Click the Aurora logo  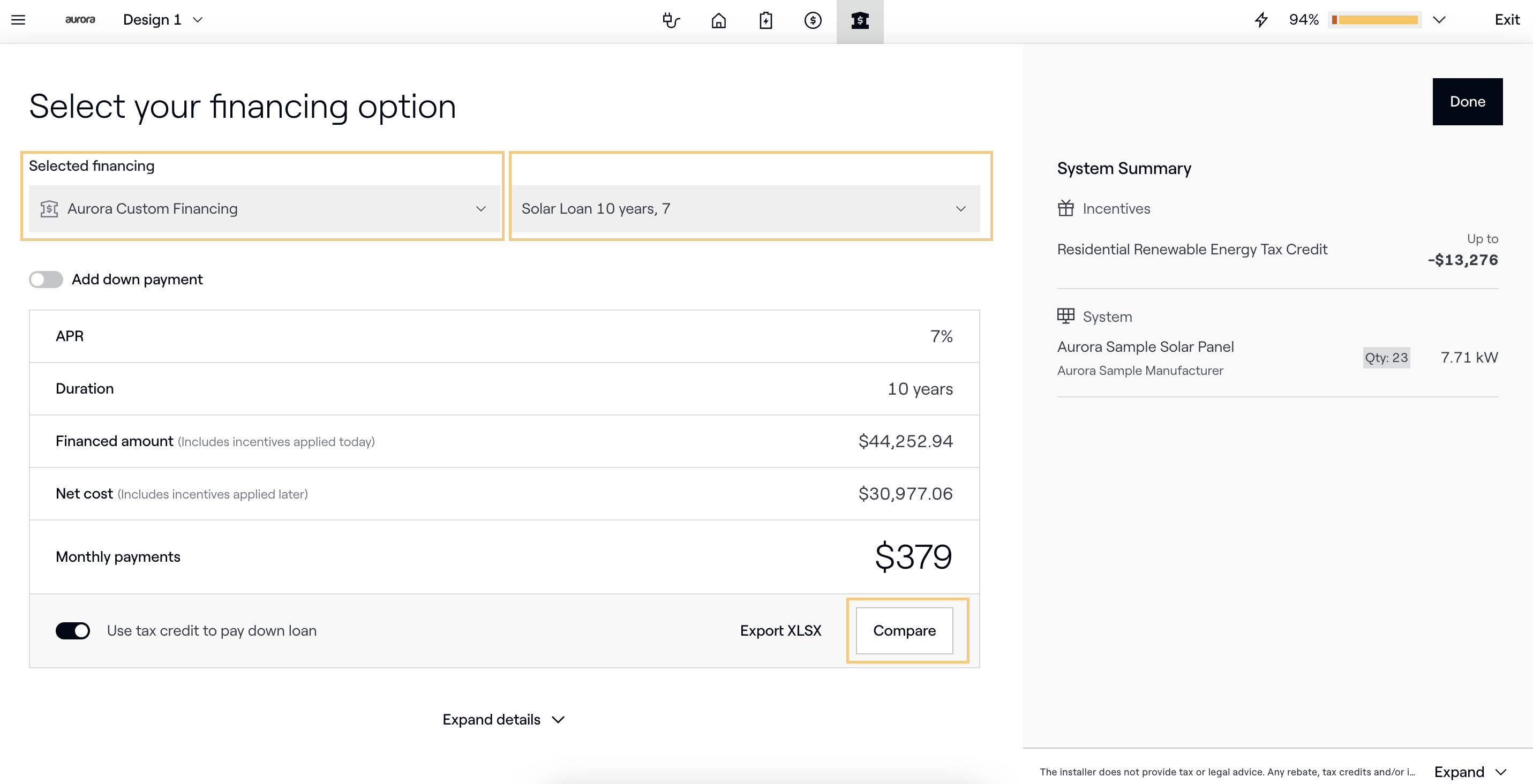coord(80,20)
